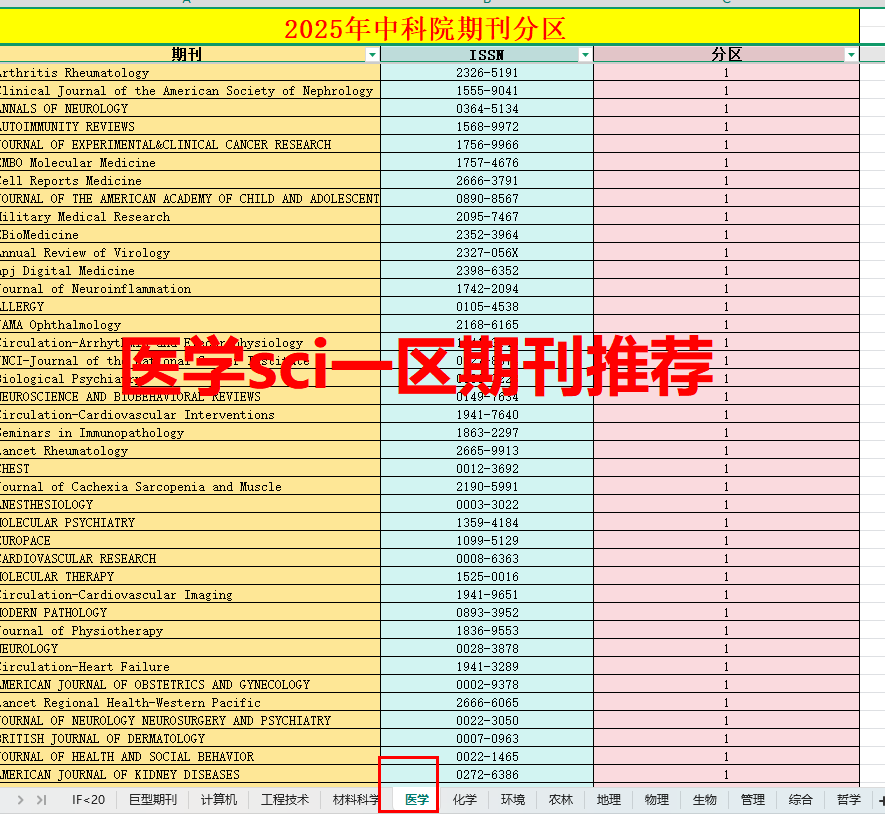Screen dimensions: 885x814
Task: Switch to the 生物 sheet tab
Action: point(704,799)
